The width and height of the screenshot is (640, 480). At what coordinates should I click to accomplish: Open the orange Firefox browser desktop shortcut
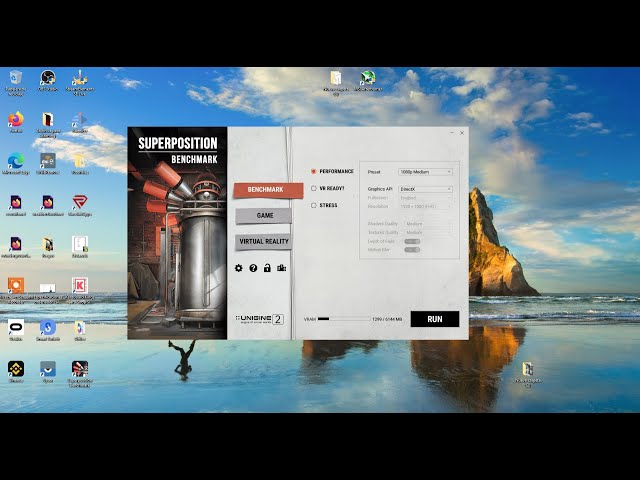(x=16, y=120)
